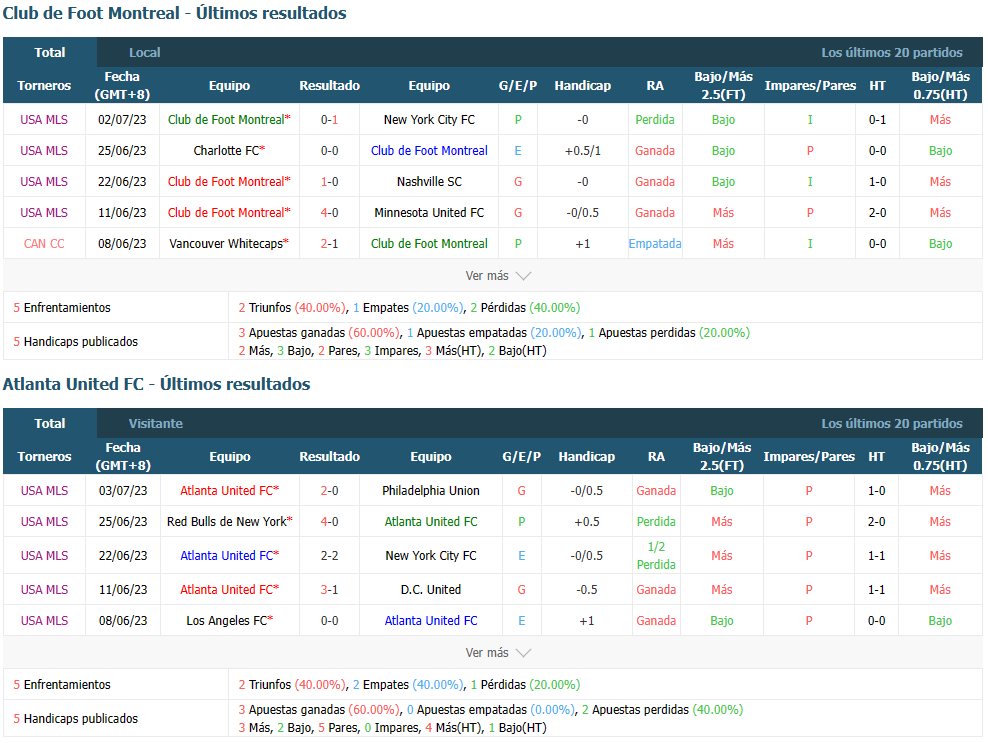Click Club de Foot Montreal in 08/06/23 row
The height and width of the screenshot is (743, 988).
(429, 243)
